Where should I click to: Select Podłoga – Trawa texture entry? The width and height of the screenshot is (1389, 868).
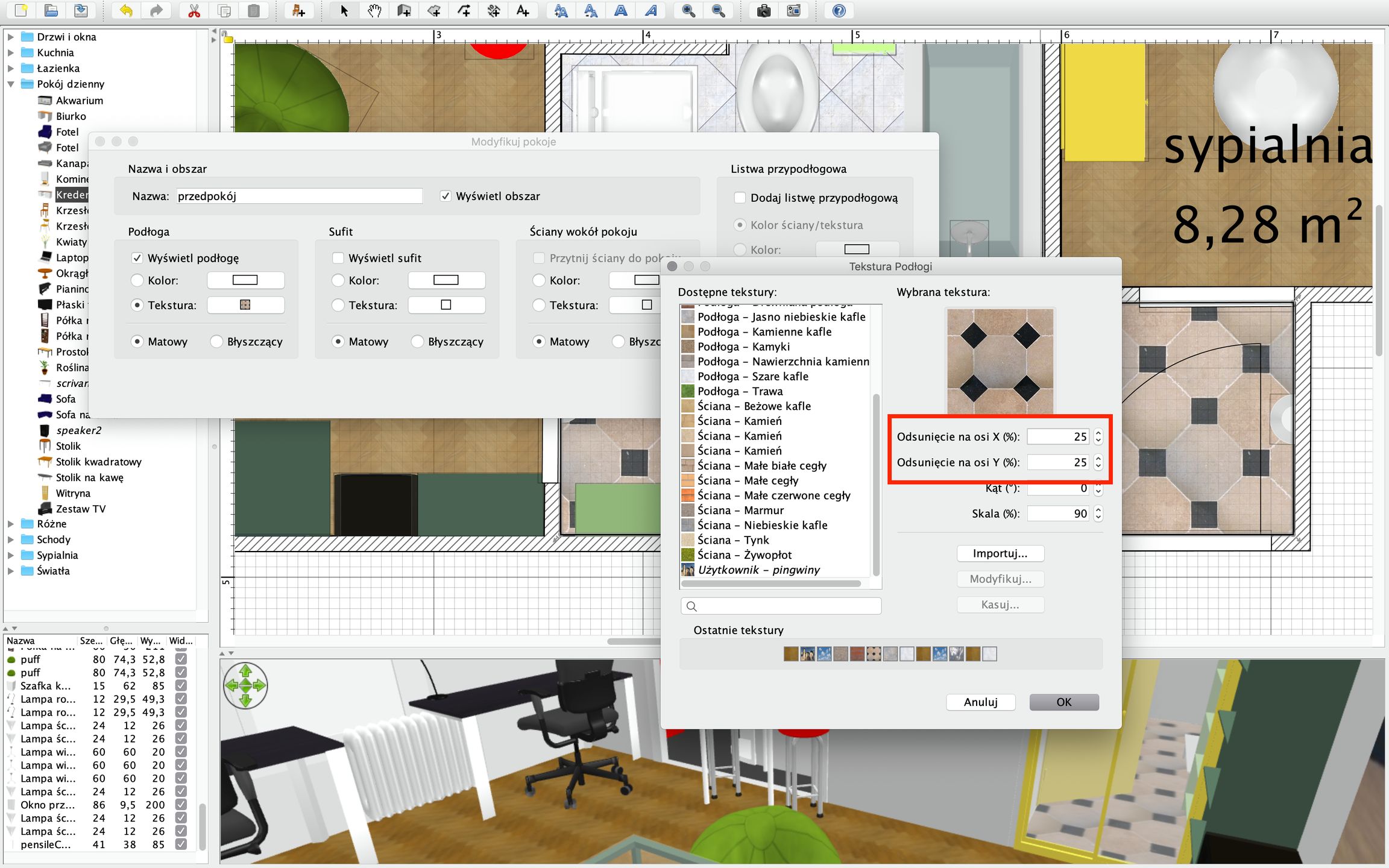tap(740, 391)
